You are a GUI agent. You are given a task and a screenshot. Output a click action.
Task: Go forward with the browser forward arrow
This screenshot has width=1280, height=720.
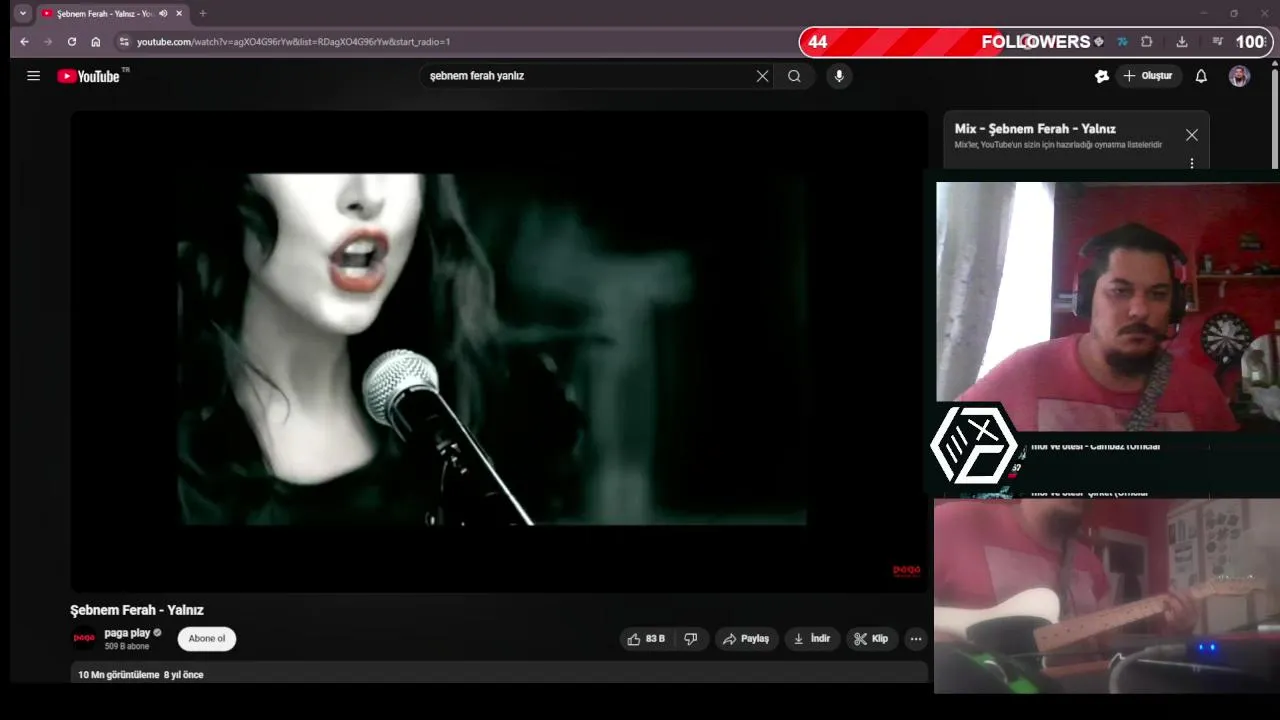tap(47, 42)
